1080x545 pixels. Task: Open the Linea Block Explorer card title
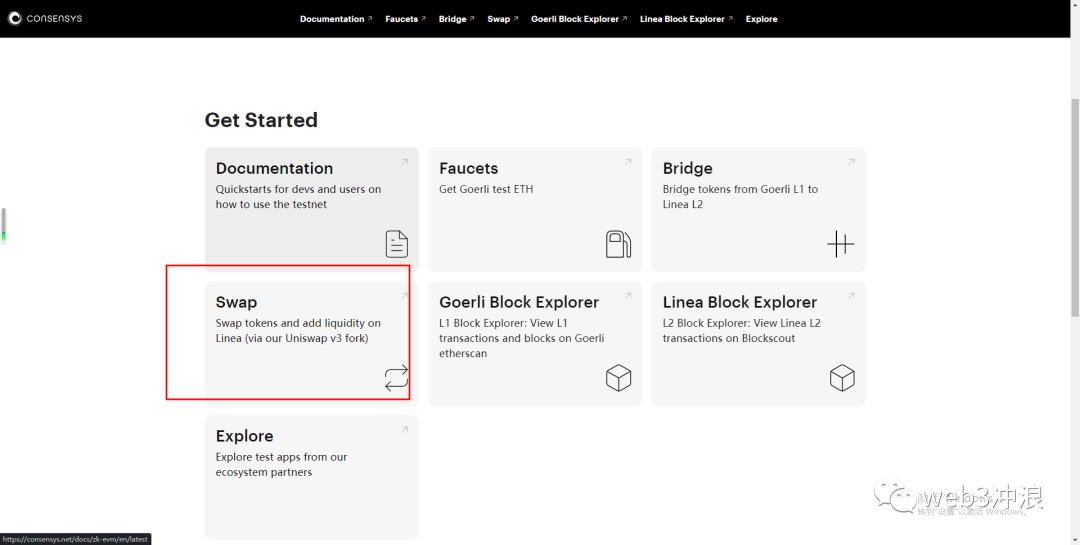point(740,302)
